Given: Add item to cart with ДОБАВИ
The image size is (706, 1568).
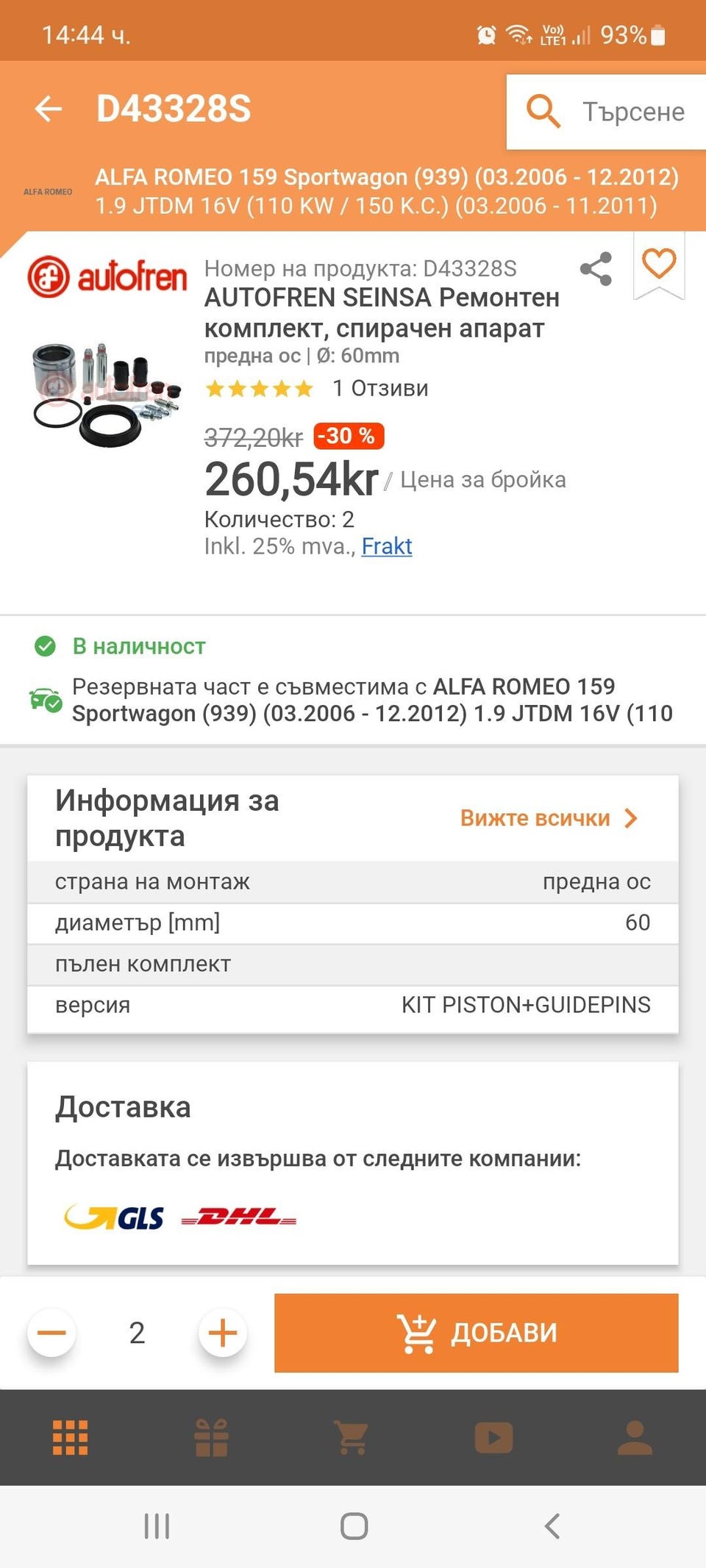Looking at the screenshot, I should [477, 1333].
